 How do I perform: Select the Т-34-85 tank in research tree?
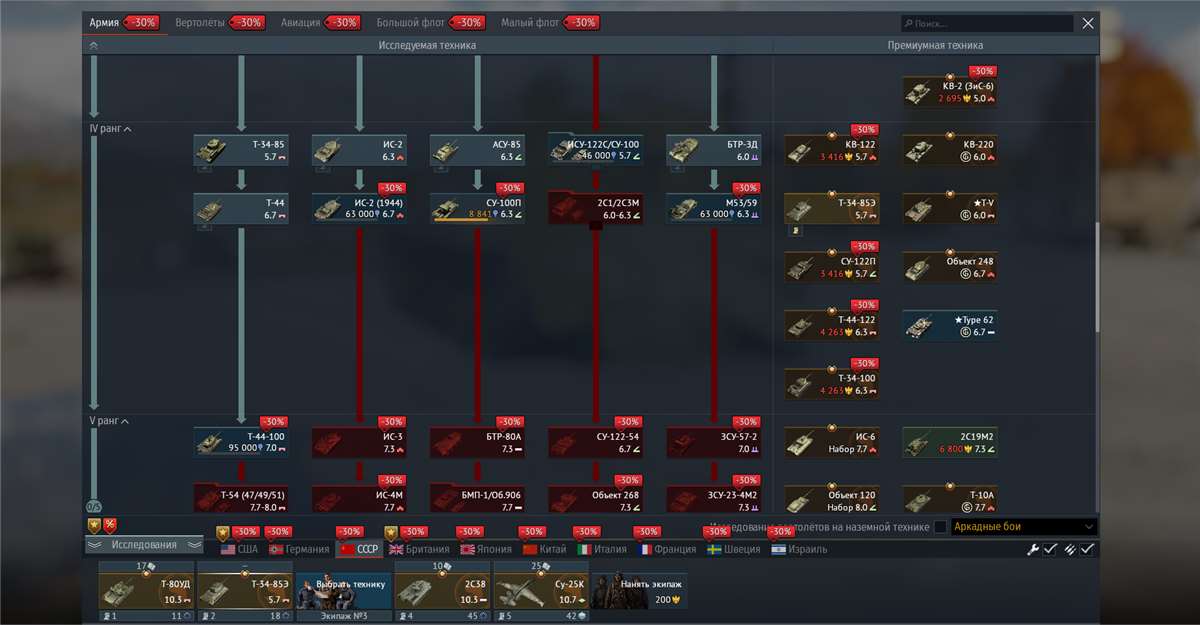[x=241, y=150]
